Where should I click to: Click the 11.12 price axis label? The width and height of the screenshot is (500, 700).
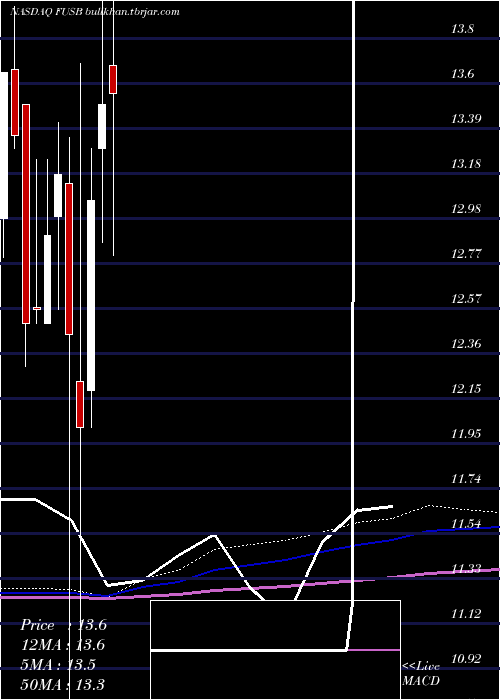(x=465, y=613)
